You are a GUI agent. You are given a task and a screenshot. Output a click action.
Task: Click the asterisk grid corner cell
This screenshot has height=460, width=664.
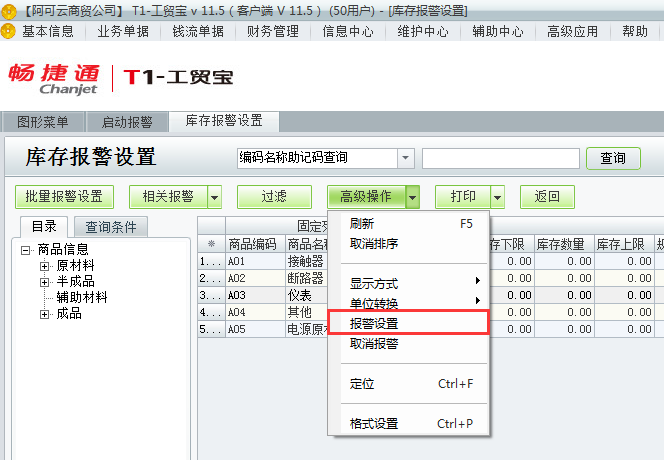[211, 244]
